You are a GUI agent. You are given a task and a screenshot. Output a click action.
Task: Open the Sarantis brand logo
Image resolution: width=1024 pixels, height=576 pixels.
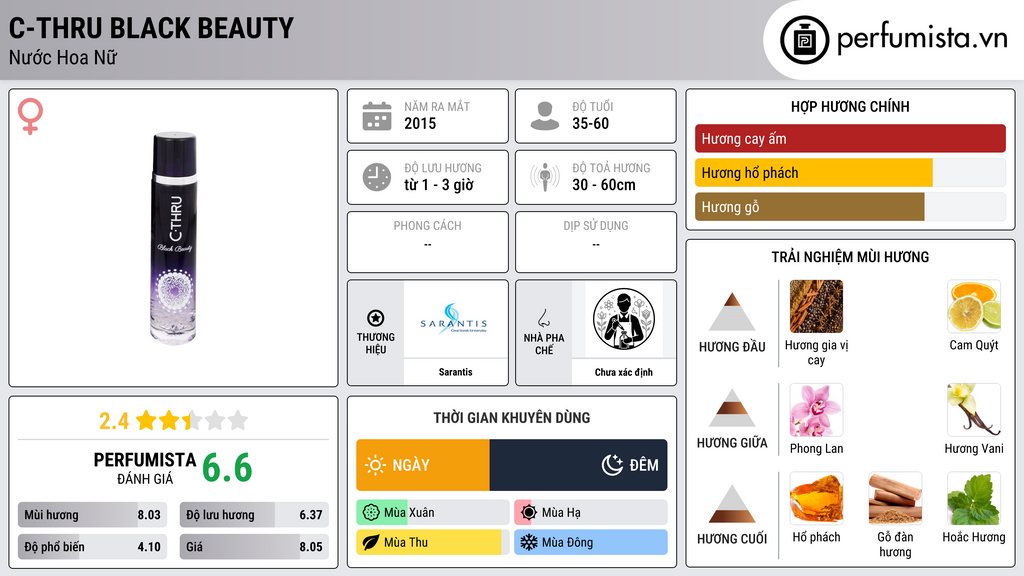[455, 319]
